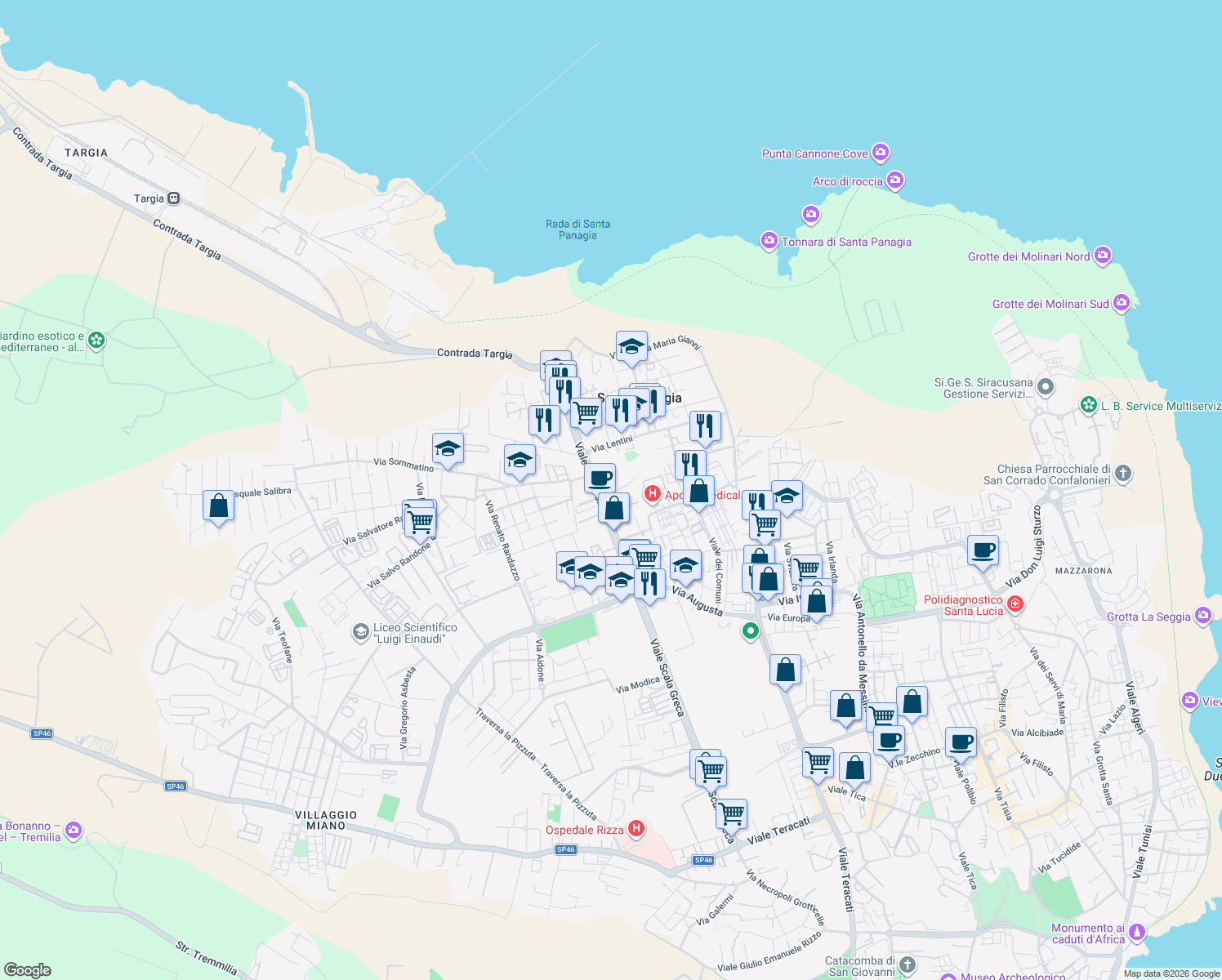Click the coffee cup marker near Viale Zecchino
Viewport: 1222px width, 980px height.
click(x=889, y=742)
